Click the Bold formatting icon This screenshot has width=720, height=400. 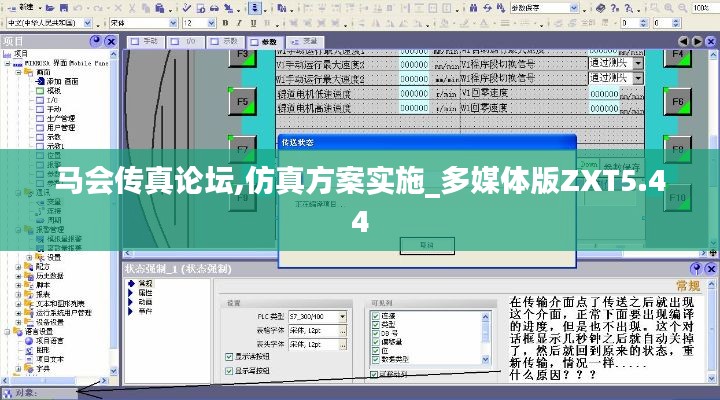[x=227, y=21]
